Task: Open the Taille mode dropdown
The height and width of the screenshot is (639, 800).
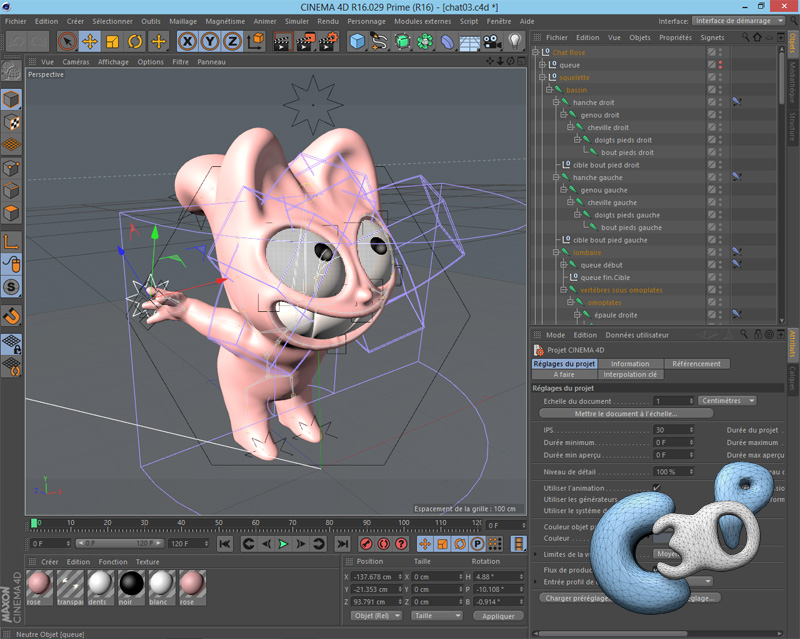Action: click(x=437, y=616)
